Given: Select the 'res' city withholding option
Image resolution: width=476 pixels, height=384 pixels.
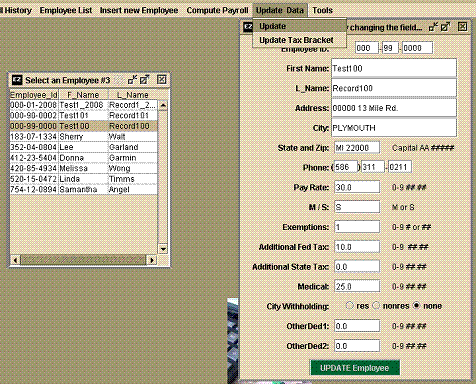Looking at the screenshot, I should click(349, 306).
